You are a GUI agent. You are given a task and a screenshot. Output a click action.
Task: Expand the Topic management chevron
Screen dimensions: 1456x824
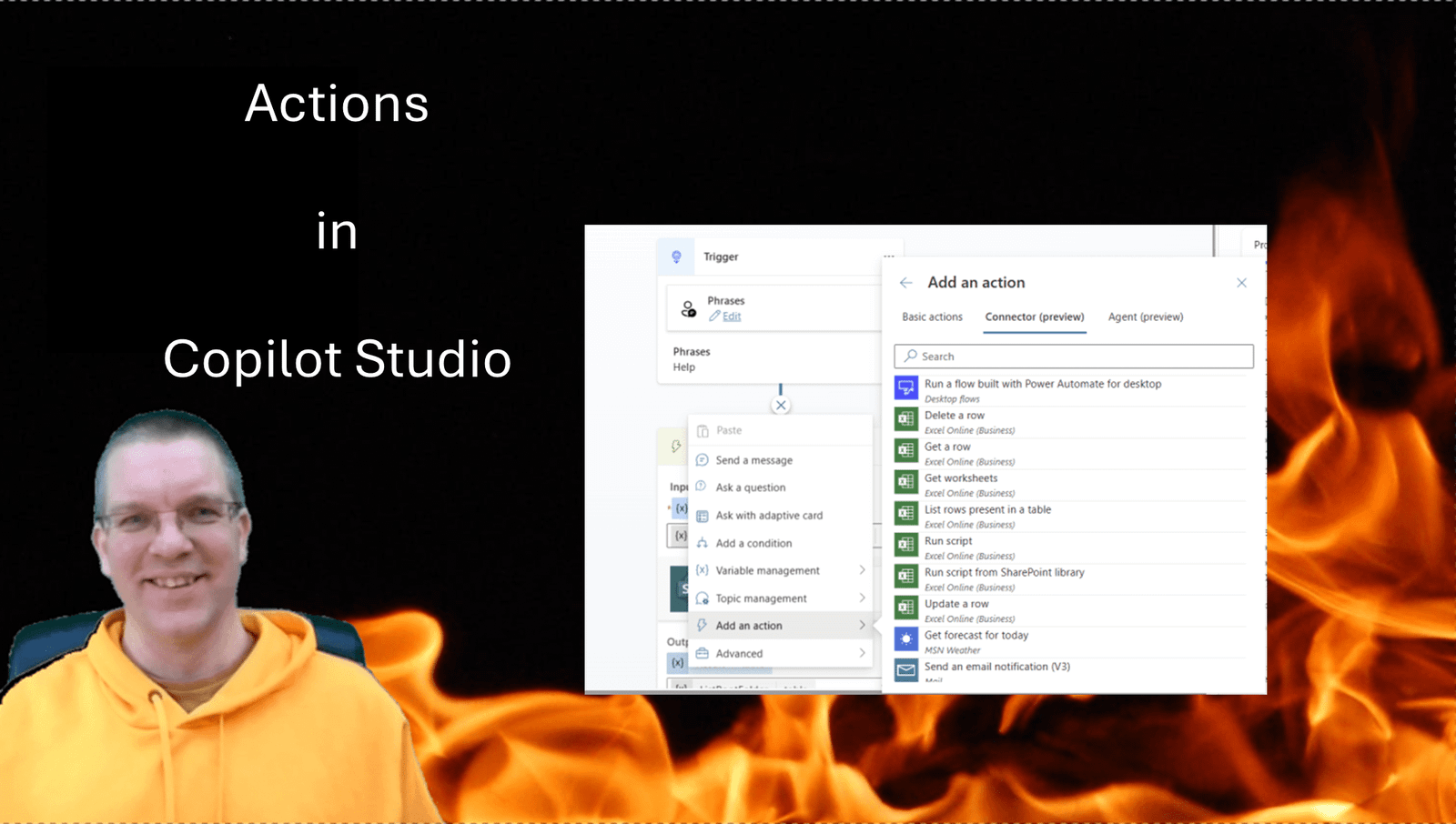862,598
